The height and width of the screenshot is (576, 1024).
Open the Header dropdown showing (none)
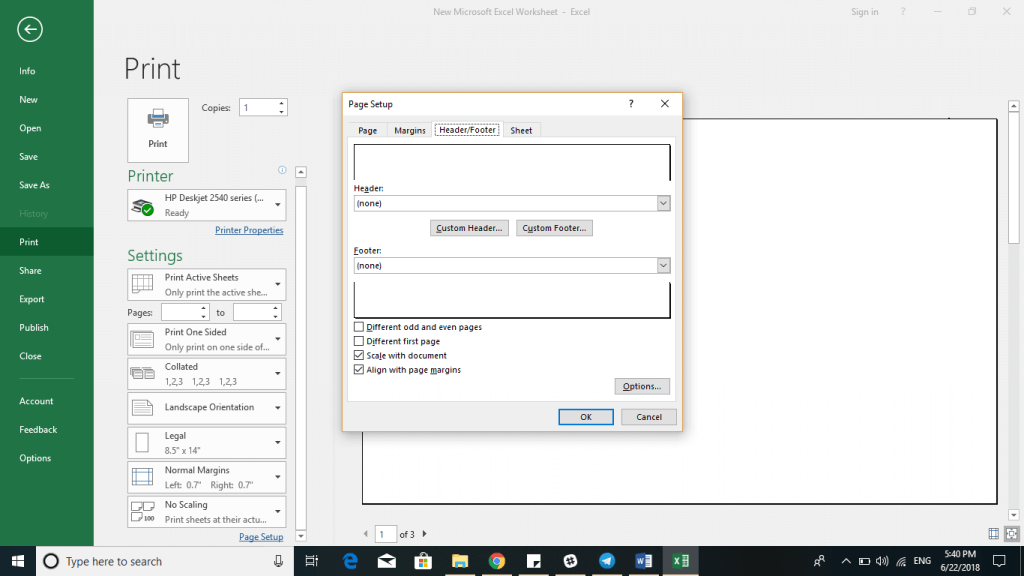tap(662, 202)
